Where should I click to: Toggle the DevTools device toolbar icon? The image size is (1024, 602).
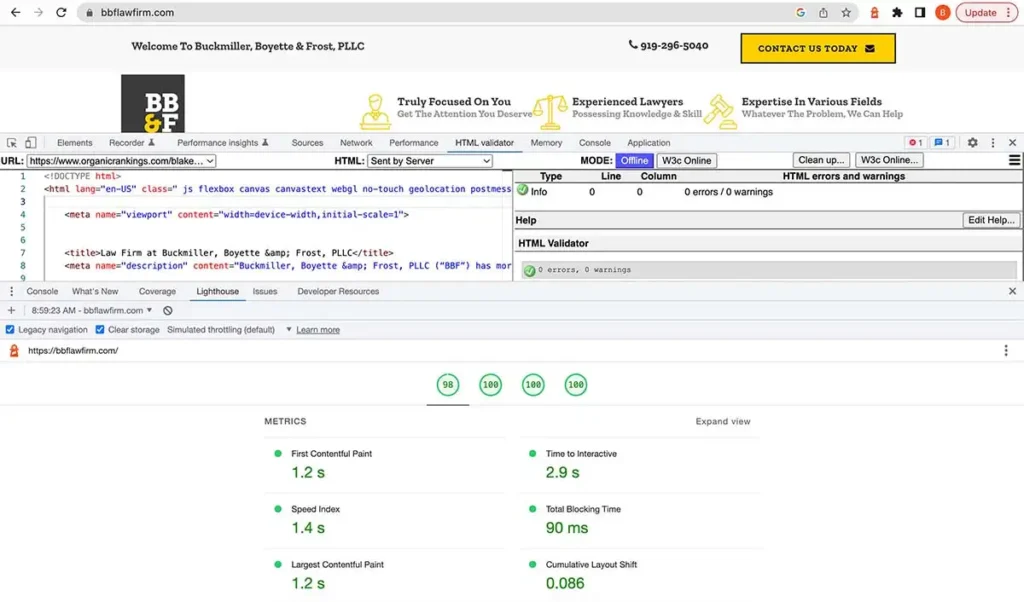point(31,143)
